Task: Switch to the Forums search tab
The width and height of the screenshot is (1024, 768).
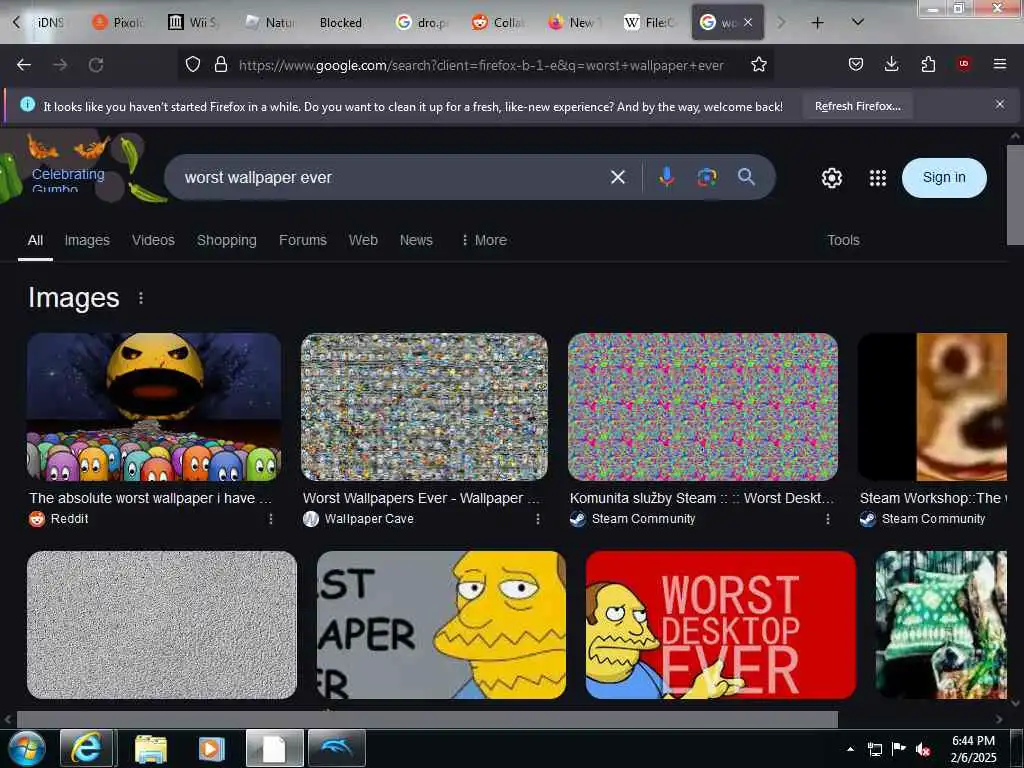Action: tap(302, 240)
